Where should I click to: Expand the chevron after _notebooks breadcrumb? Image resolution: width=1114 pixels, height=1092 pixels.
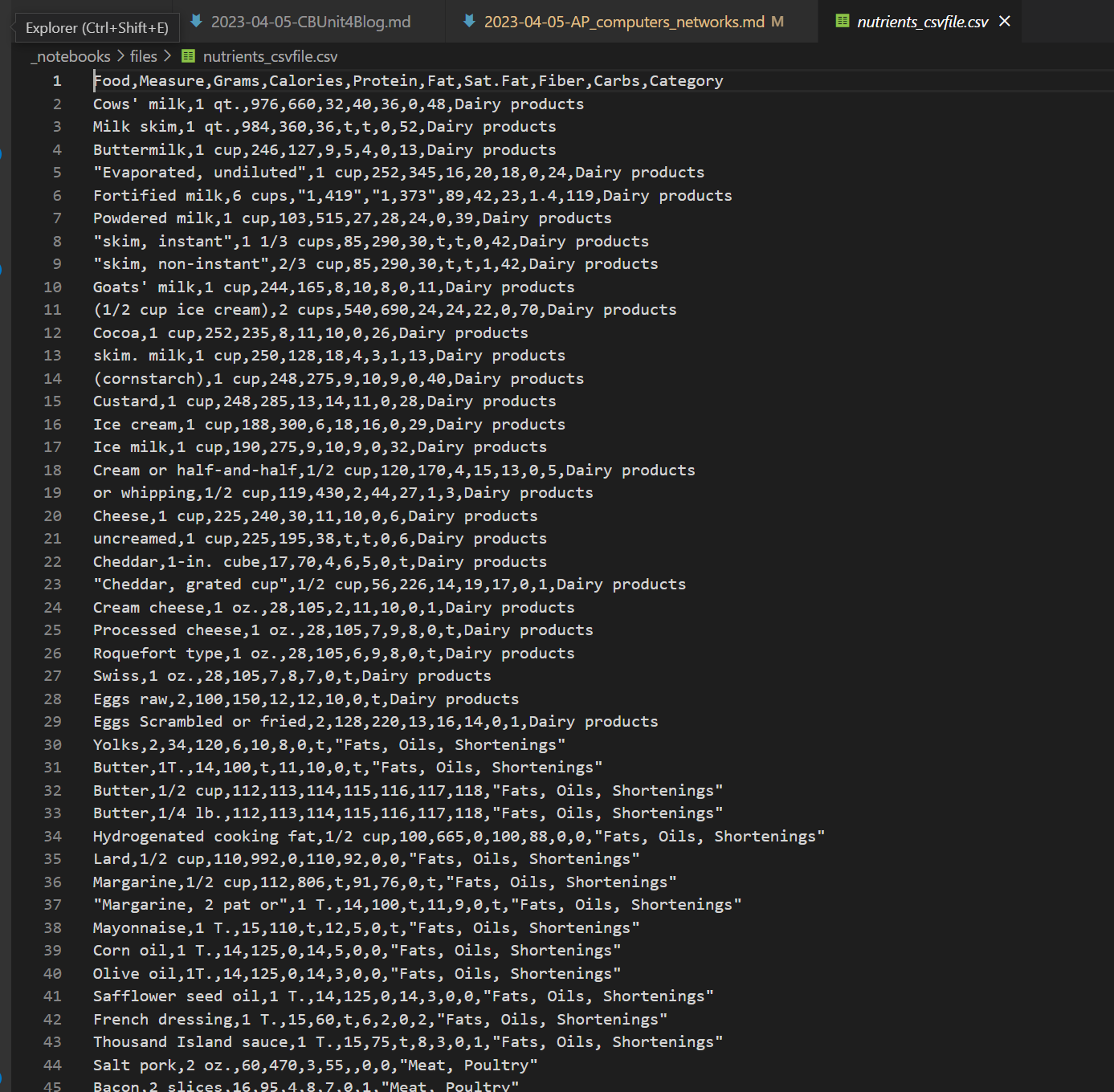tap(120, 56)
